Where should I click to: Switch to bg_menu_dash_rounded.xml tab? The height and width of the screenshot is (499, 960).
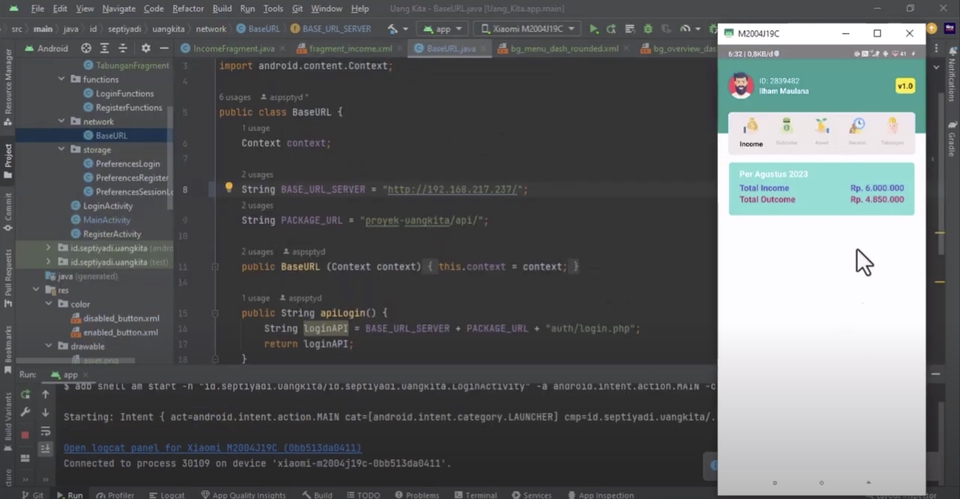coord(564,48)
